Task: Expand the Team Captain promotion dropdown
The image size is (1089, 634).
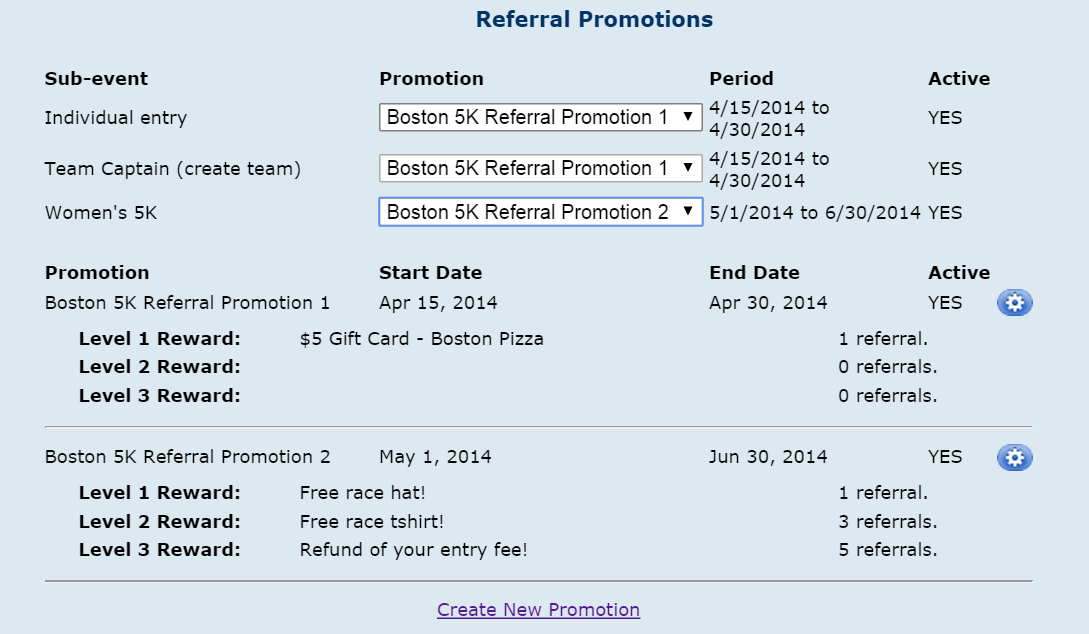Action: (540, 168)
